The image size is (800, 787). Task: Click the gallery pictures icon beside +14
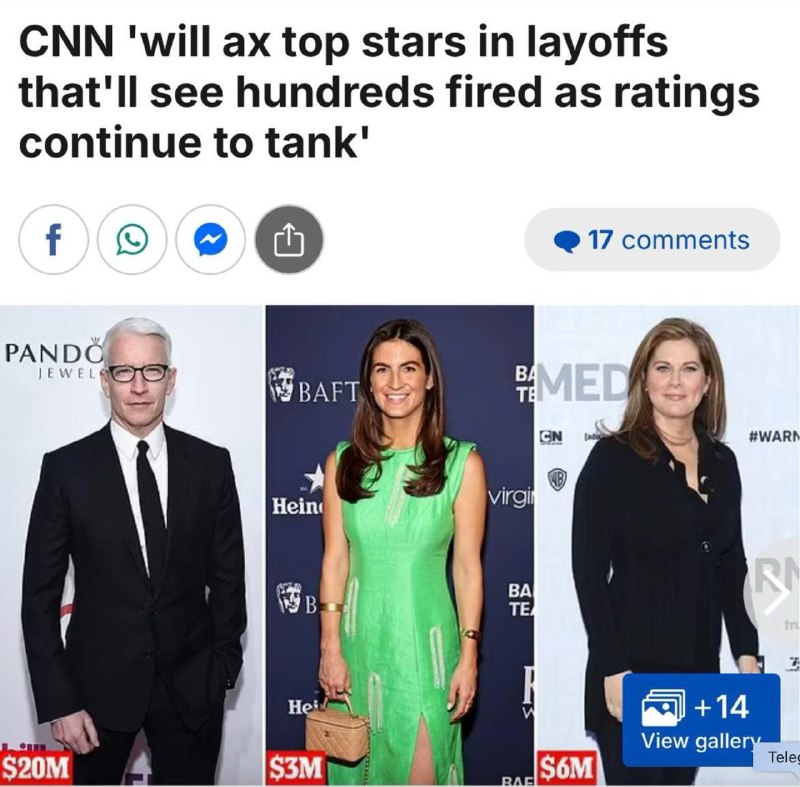(663, 707)
